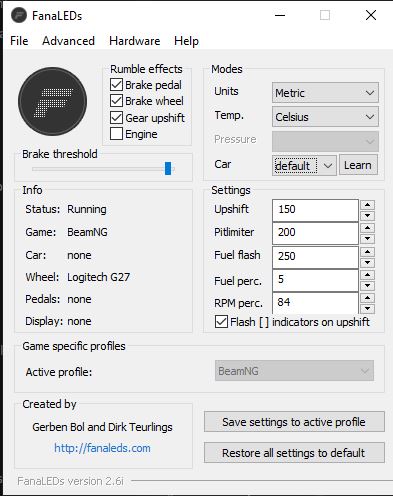Increase Fuel perc. value with up arrow

point(367,275)
